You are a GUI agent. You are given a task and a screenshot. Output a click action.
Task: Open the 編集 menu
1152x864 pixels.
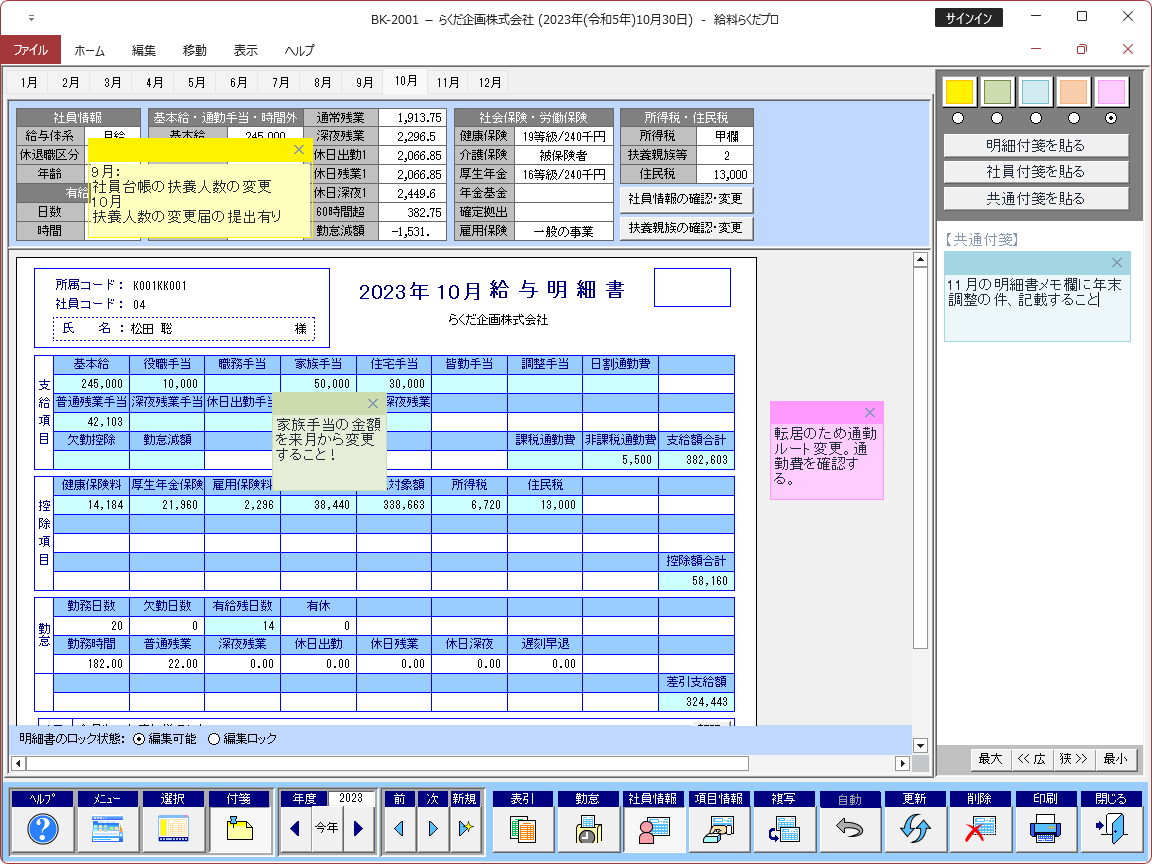pos(143,51)
